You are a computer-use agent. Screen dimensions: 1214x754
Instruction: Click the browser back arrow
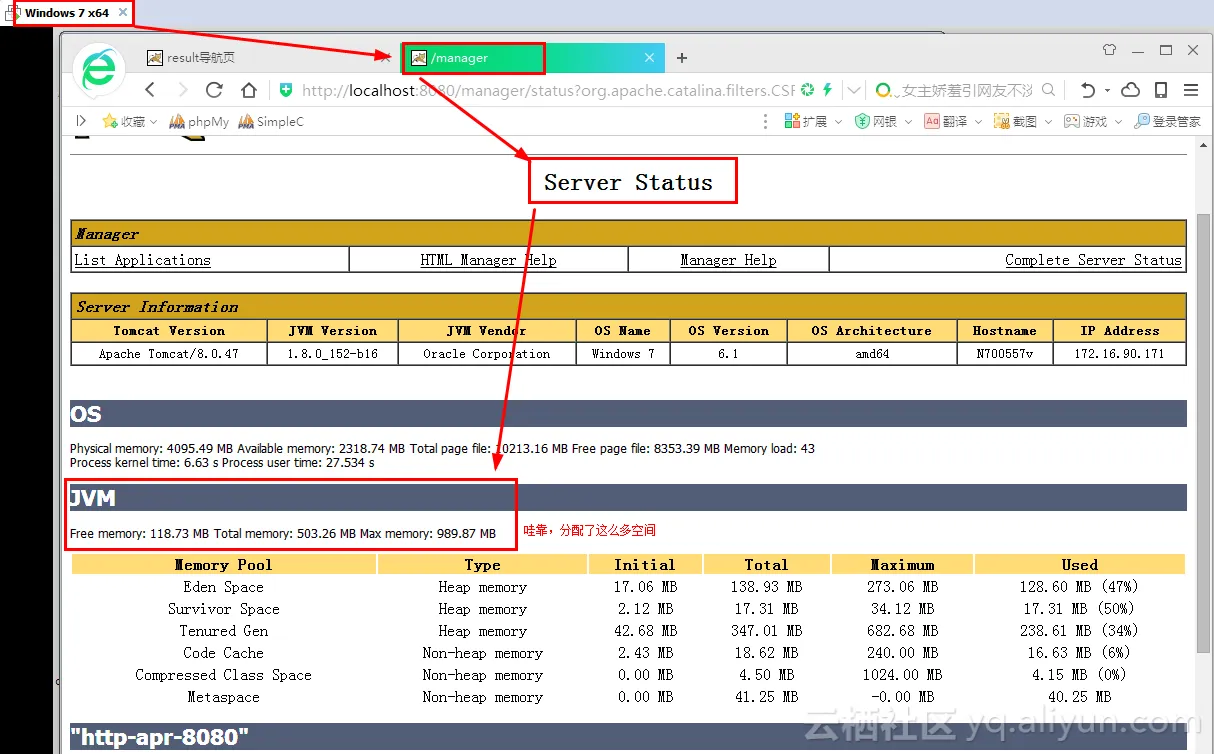point(150,90)
